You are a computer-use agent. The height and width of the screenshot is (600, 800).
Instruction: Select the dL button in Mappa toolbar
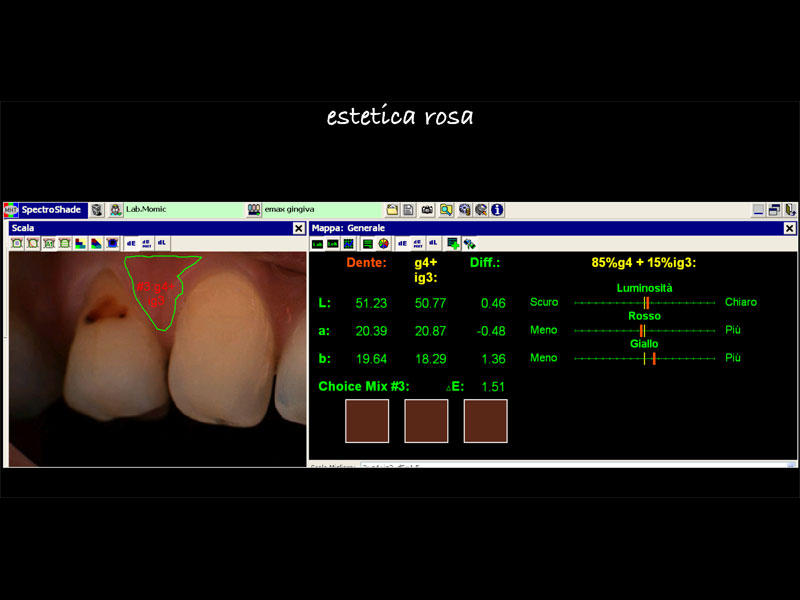click(433, 244)
